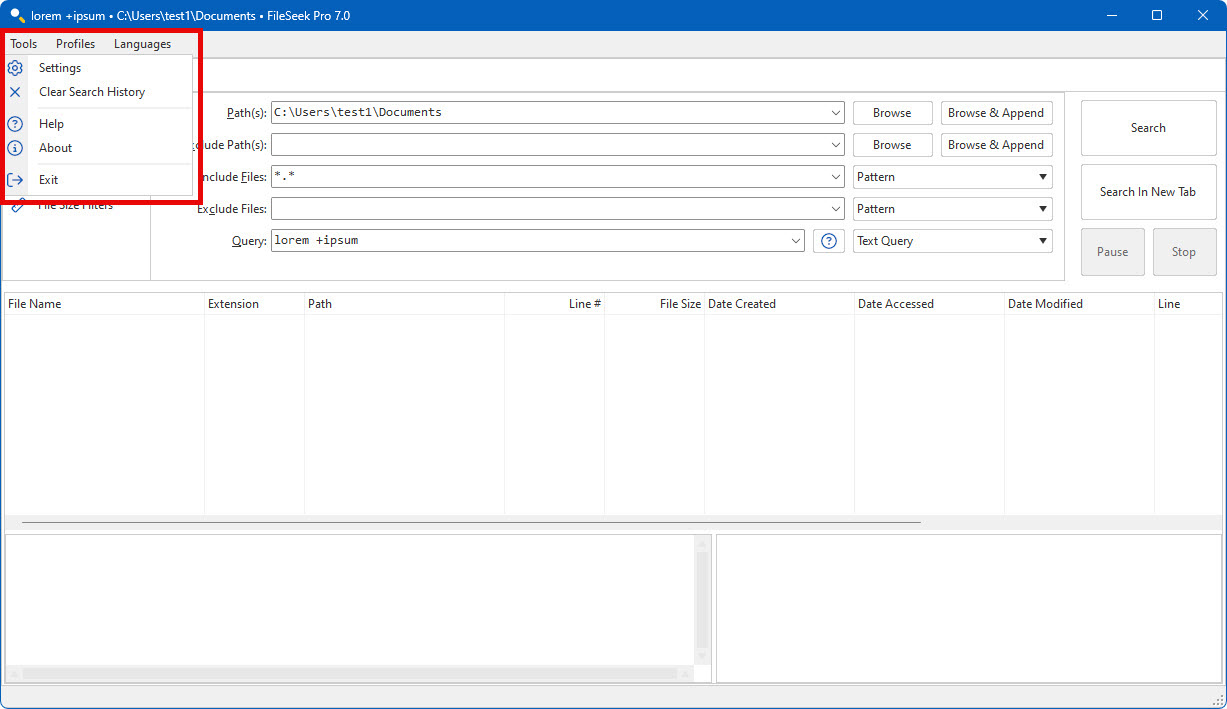Image resolution: width=1227 pixels, height=709 pixels.
Task: Sort results by Line # column header
Action: click(x=554, y=304)
